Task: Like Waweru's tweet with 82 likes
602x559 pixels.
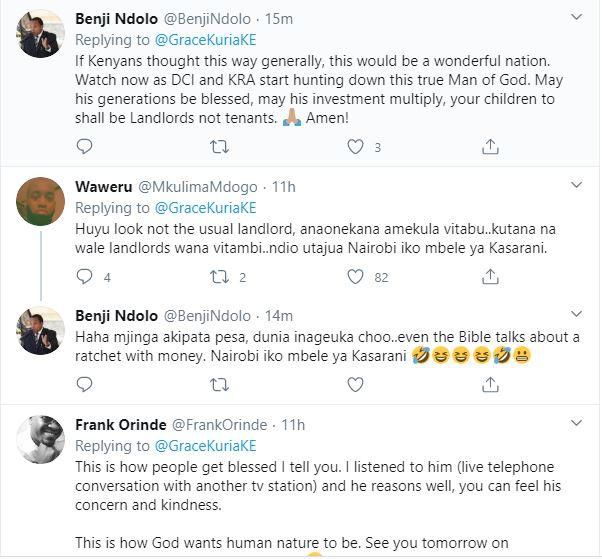Action: click(355, 277)
